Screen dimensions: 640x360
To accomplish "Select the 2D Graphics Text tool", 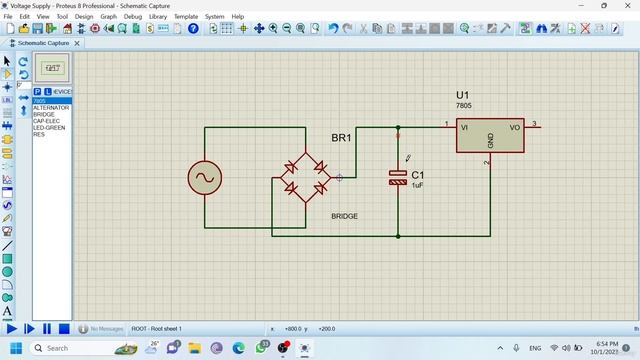I will click(7, 311).
